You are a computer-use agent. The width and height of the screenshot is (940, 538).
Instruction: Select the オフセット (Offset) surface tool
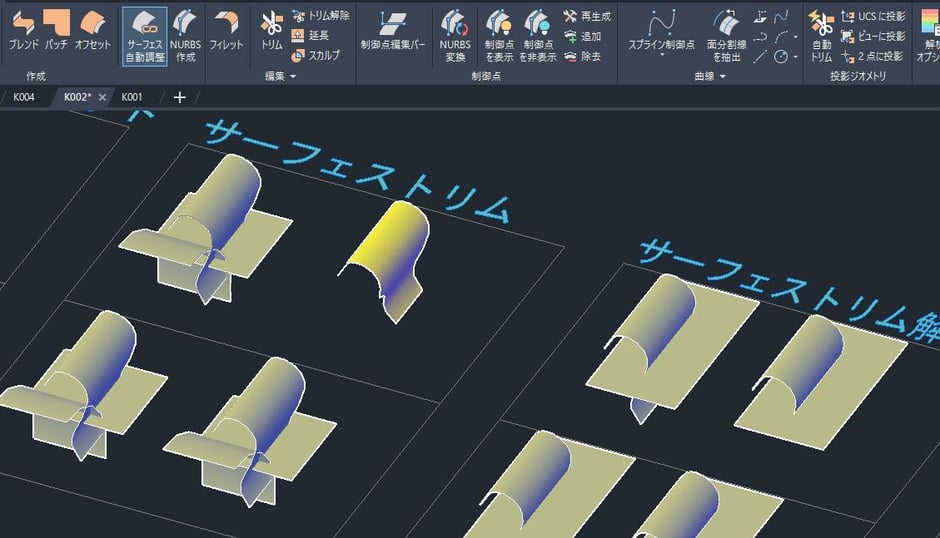(93, 29)
